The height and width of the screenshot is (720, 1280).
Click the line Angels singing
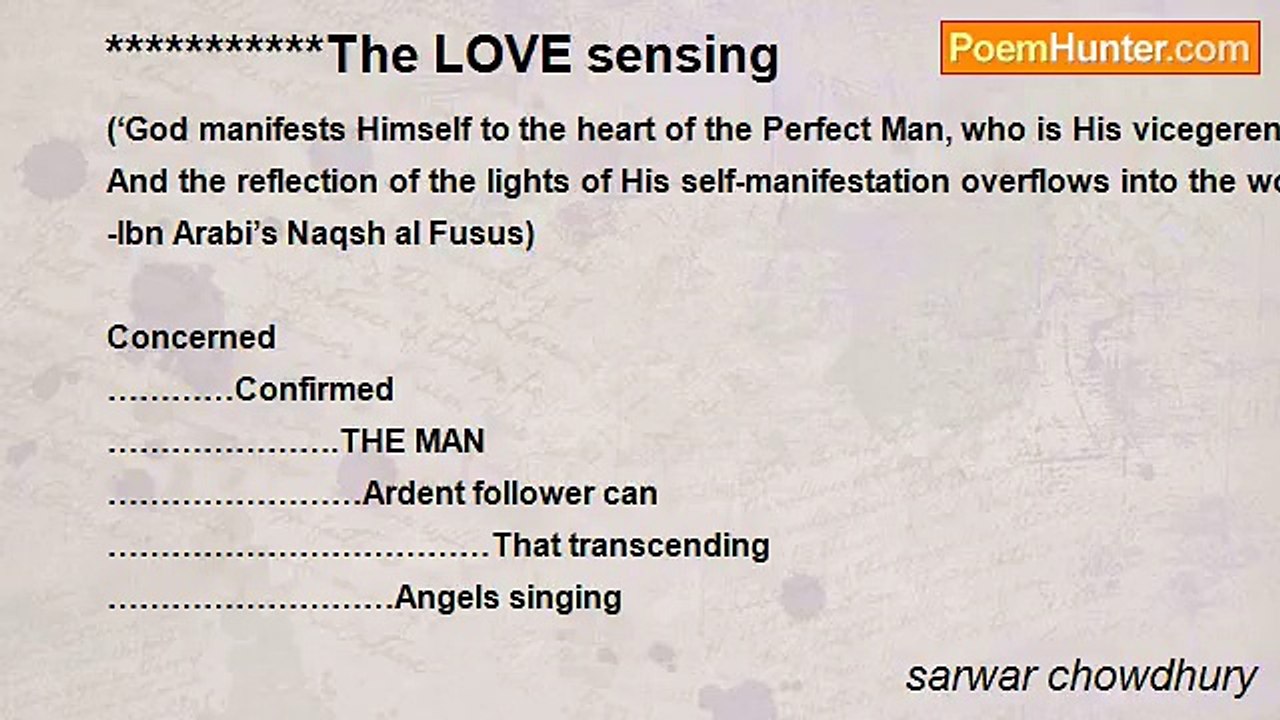pyautogui.click(x=508, y=598)
